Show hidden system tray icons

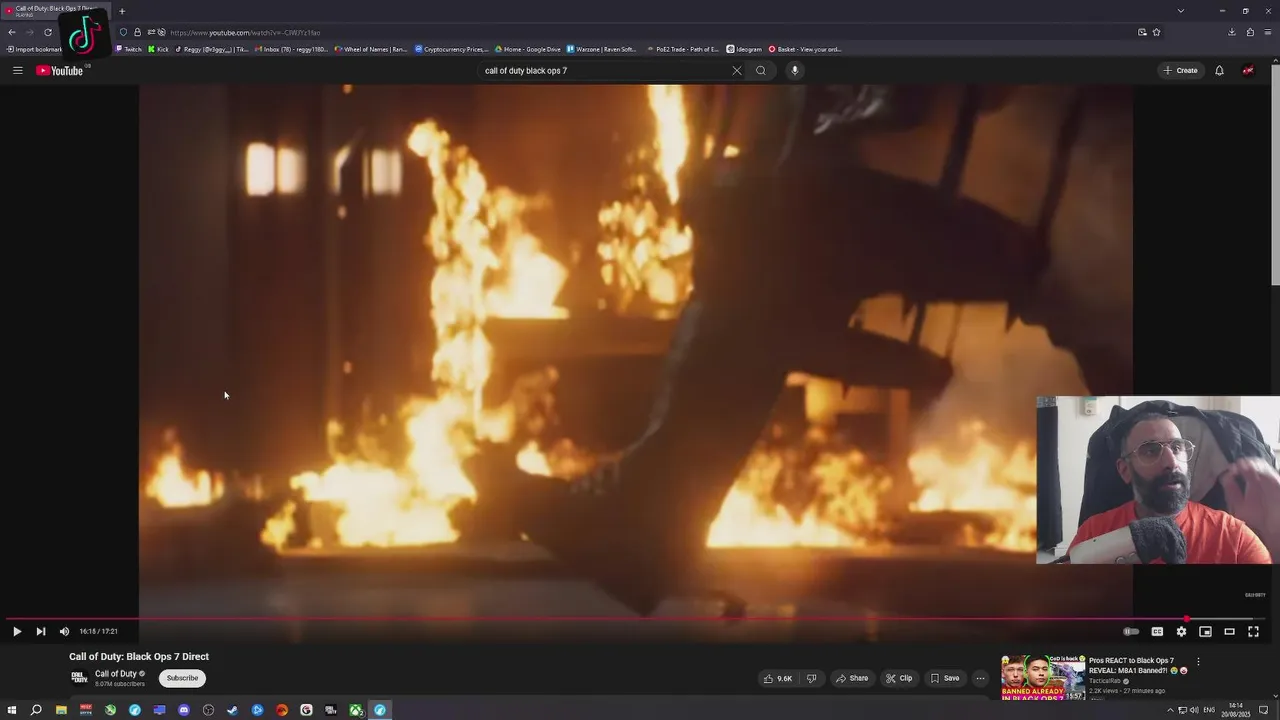(x=1170, y=710)
